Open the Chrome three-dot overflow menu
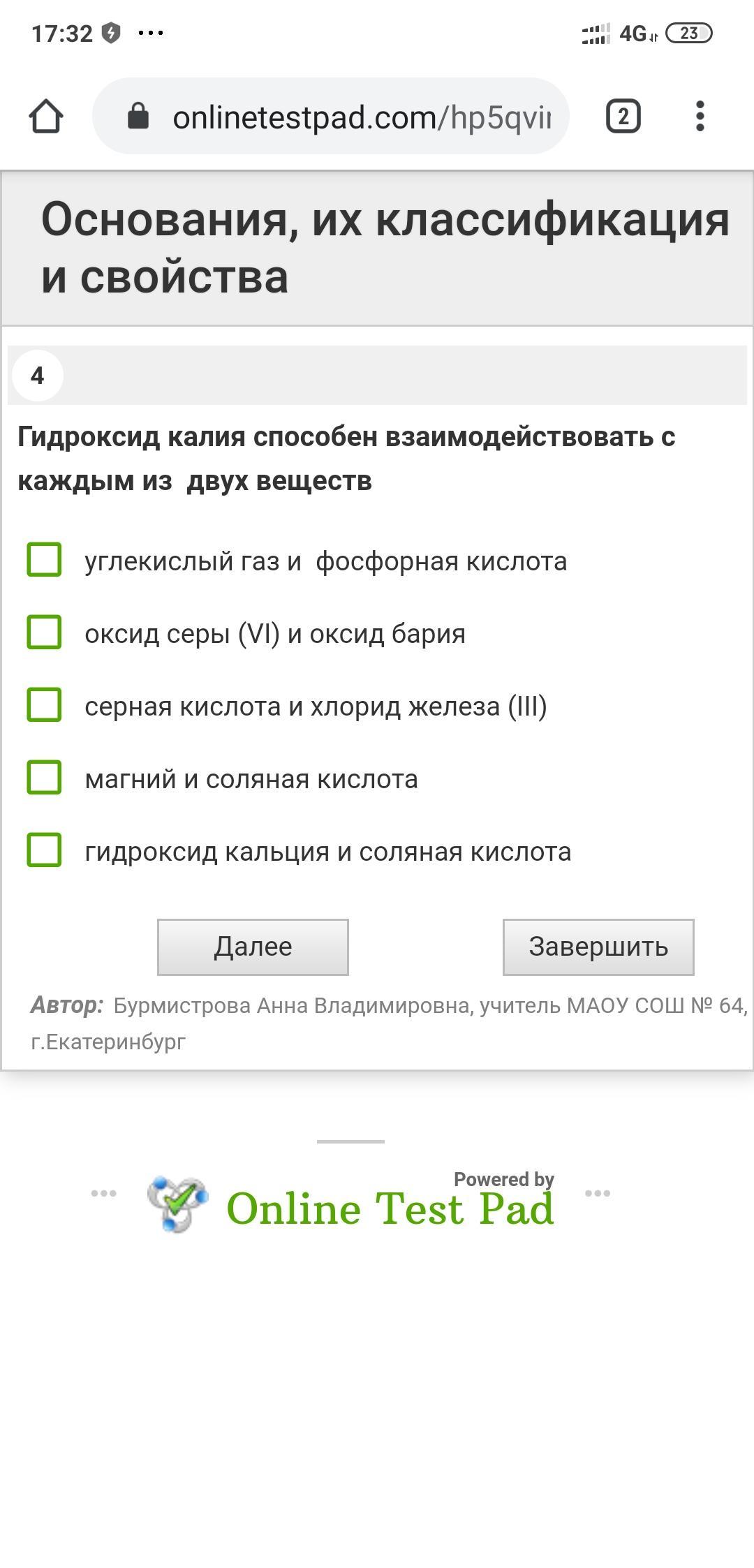 point(700,116)
